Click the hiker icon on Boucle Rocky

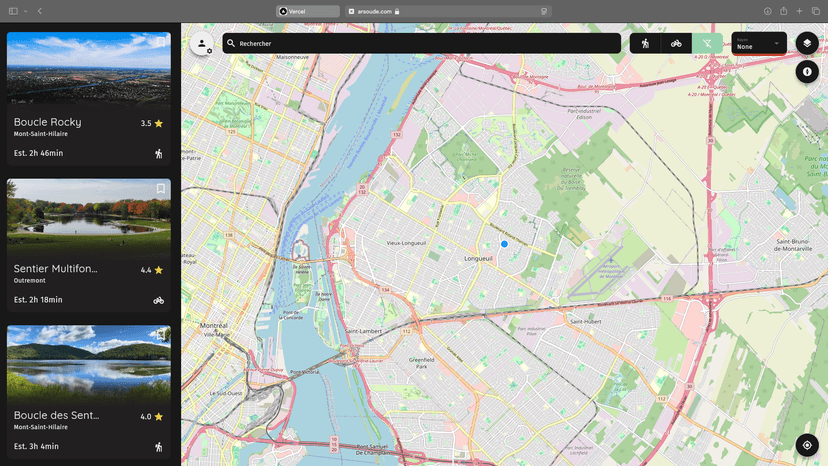[x=158, y=154]
